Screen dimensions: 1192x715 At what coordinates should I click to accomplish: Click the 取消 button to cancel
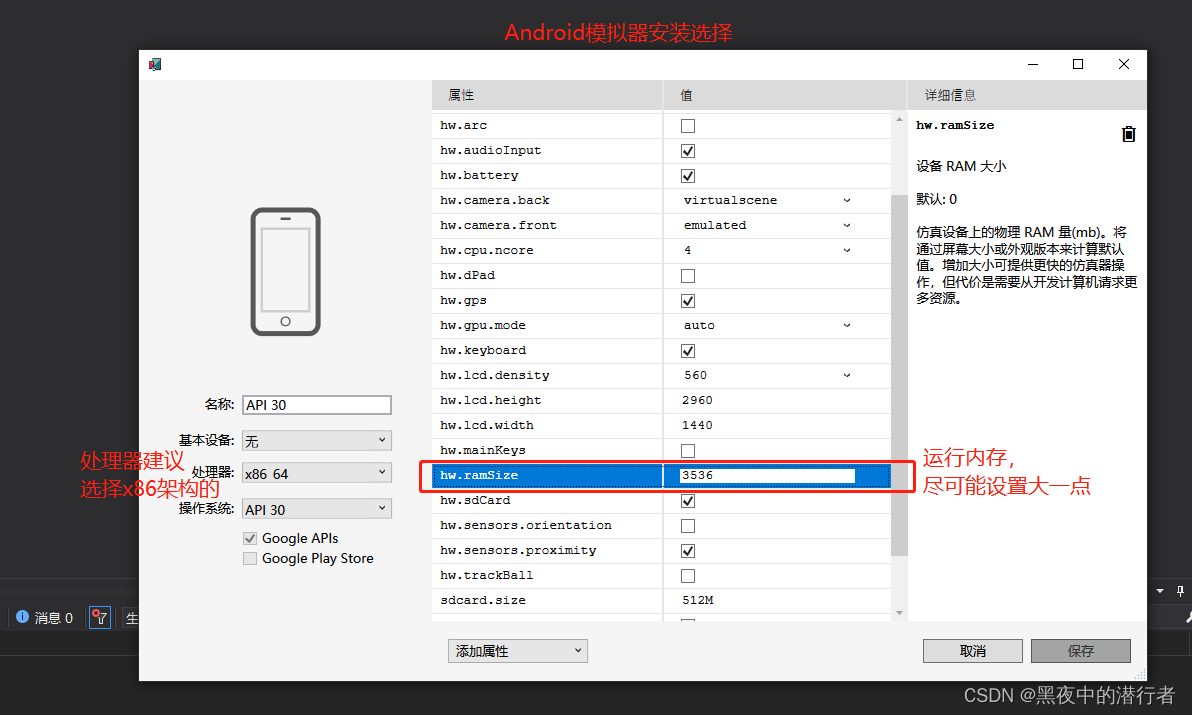(x=972, y=650)
